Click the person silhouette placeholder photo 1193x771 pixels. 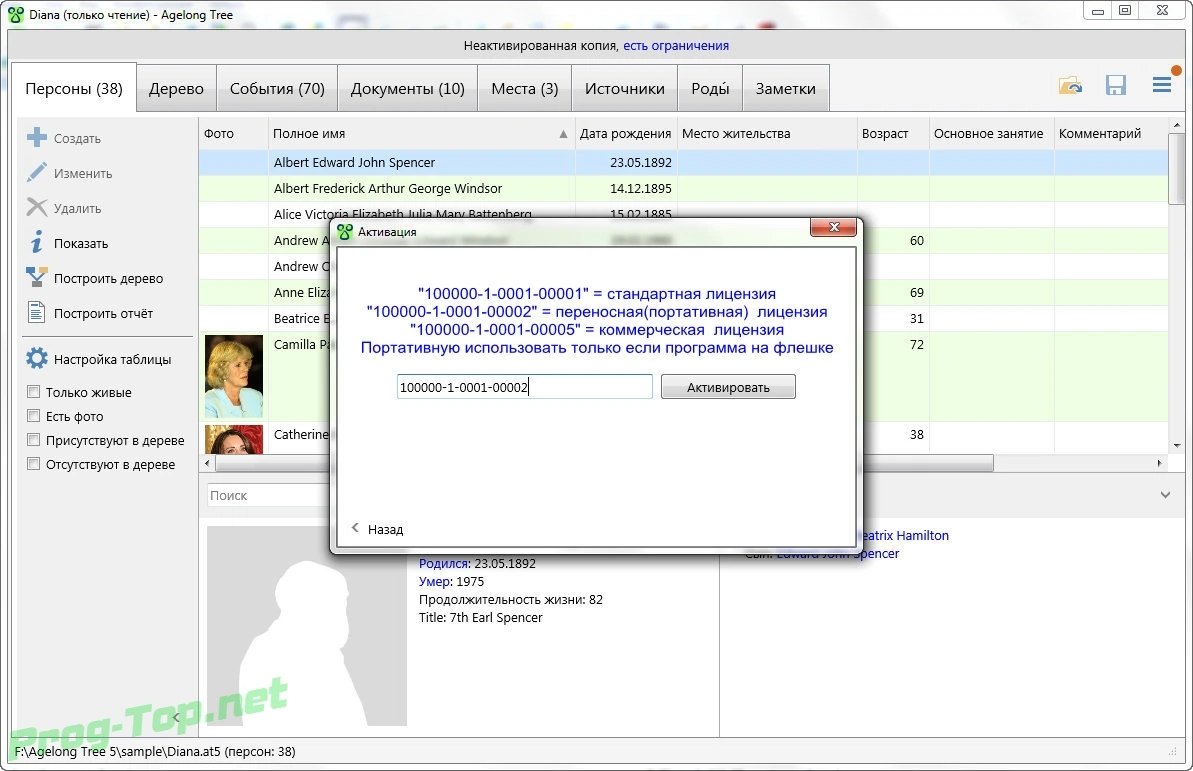(x=307, y=626)
